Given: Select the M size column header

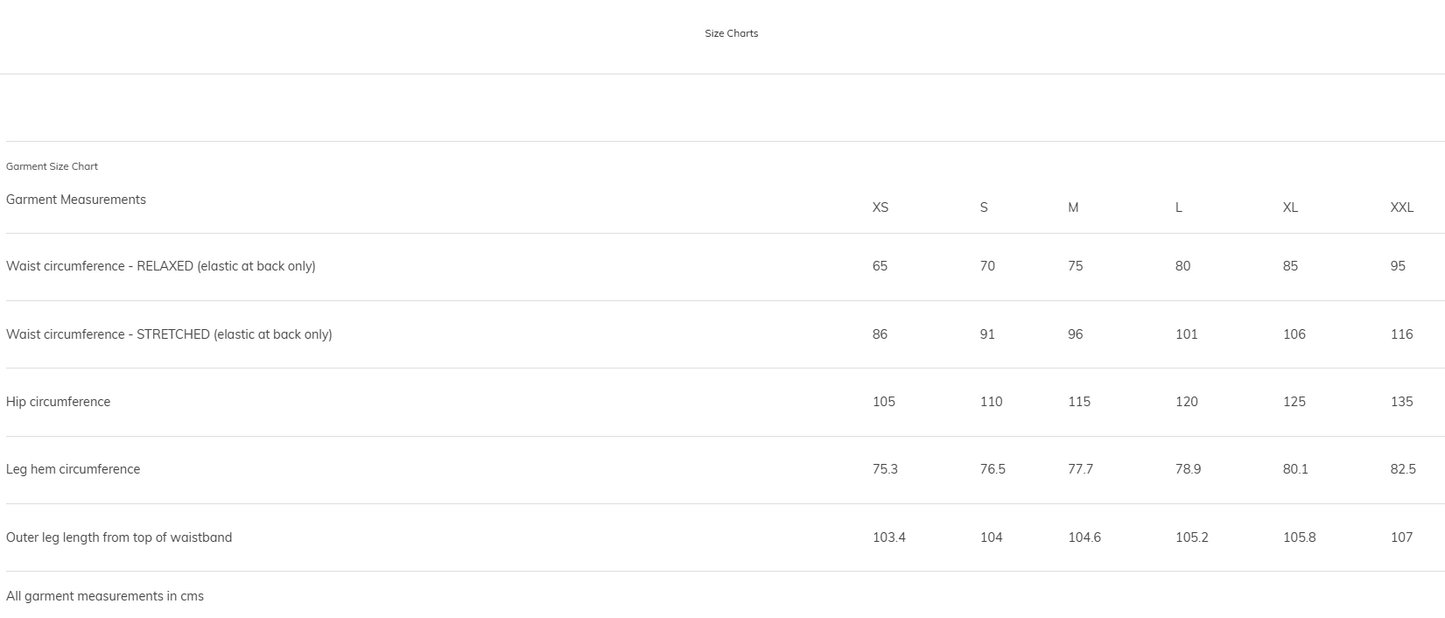Looking at the screenshot, I should click(1073, 208).
